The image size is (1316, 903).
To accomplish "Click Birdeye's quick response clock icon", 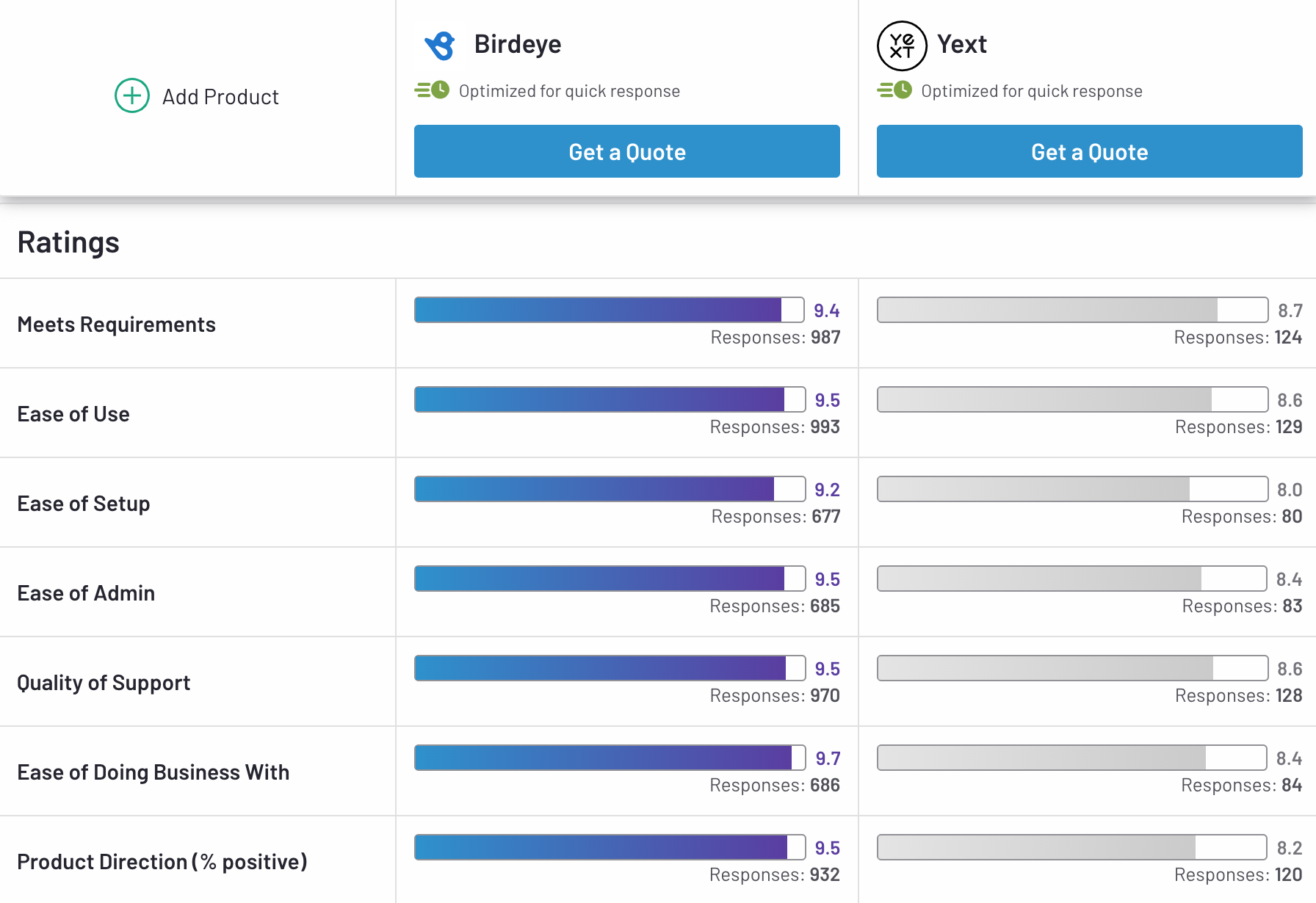I will click(433, 90).
